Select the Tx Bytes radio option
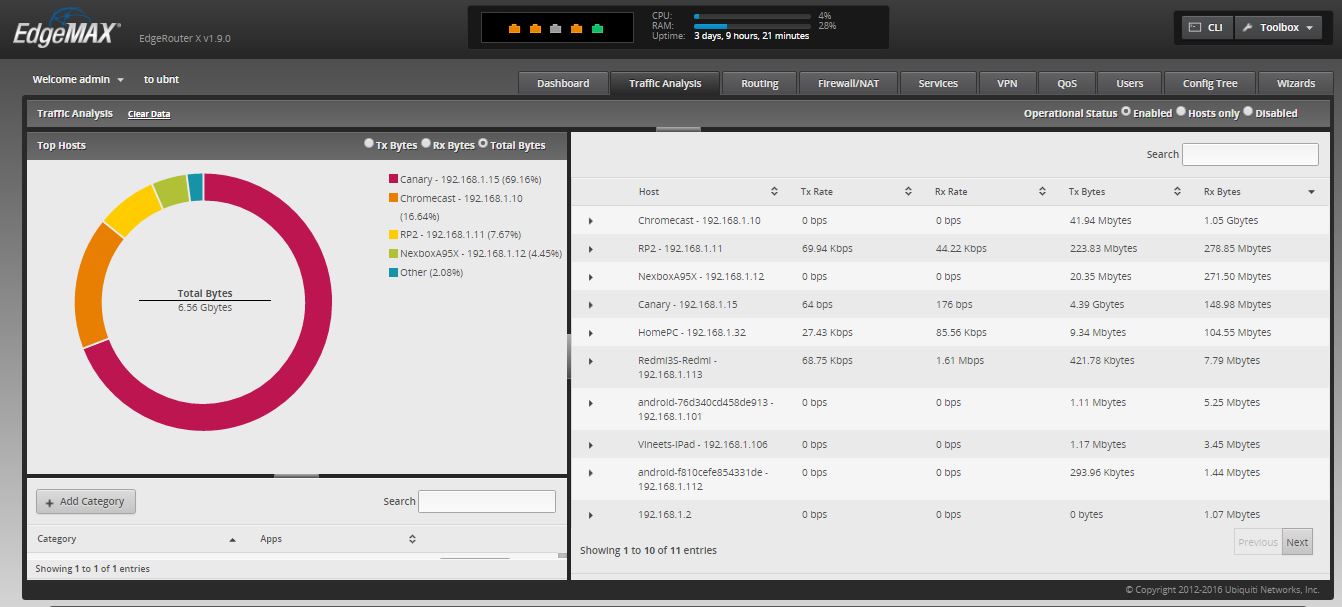The height and width of the screenshot is (607, 1342). [x=369, y=144]
